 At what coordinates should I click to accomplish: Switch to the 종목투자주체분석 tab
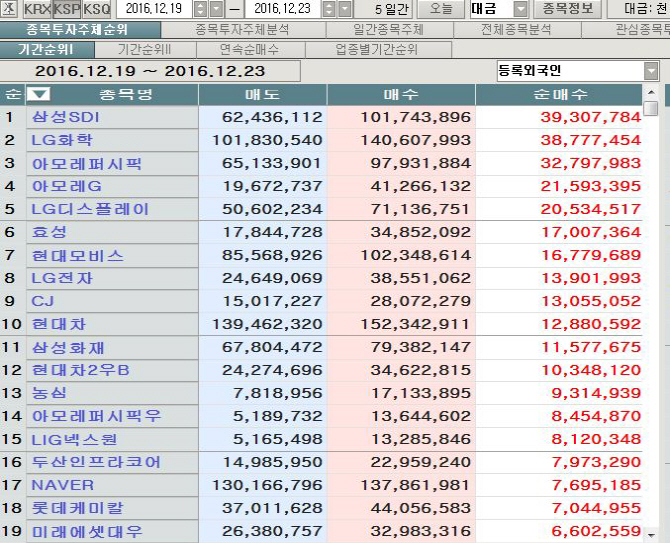pyautogui.click(x=242, y=29)
